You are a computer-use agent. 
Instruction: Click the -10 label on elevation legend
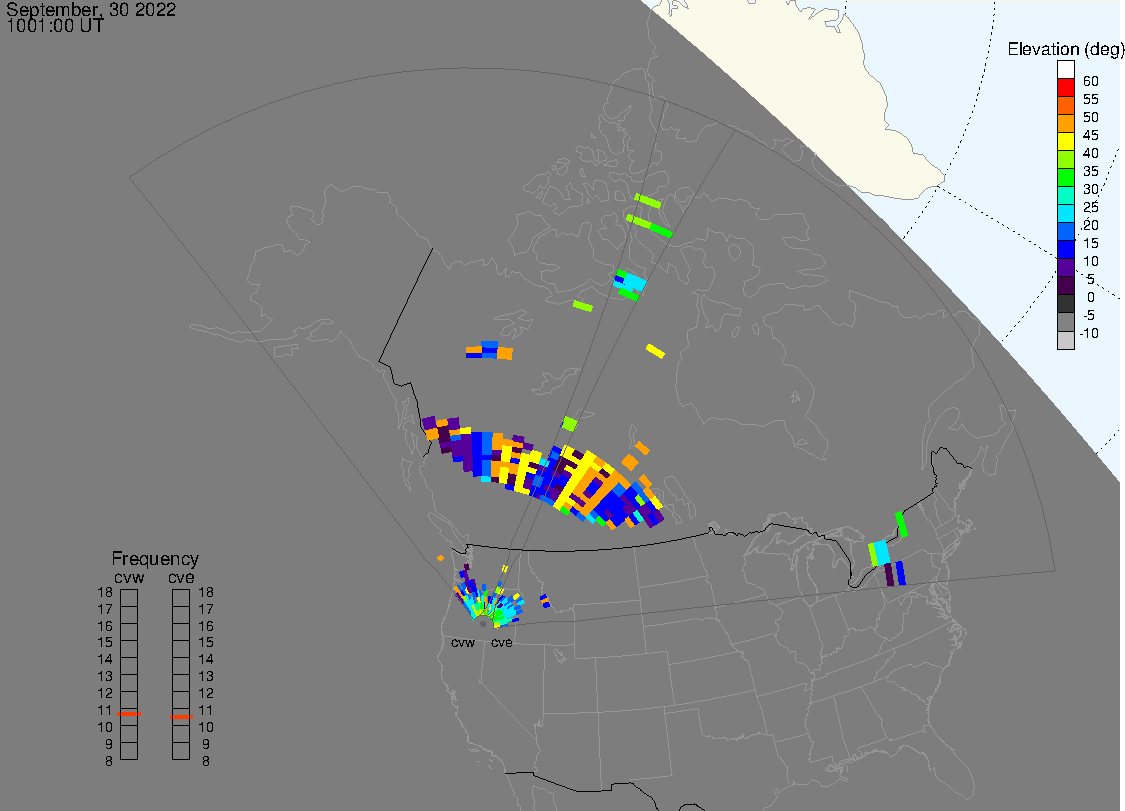1089,333
